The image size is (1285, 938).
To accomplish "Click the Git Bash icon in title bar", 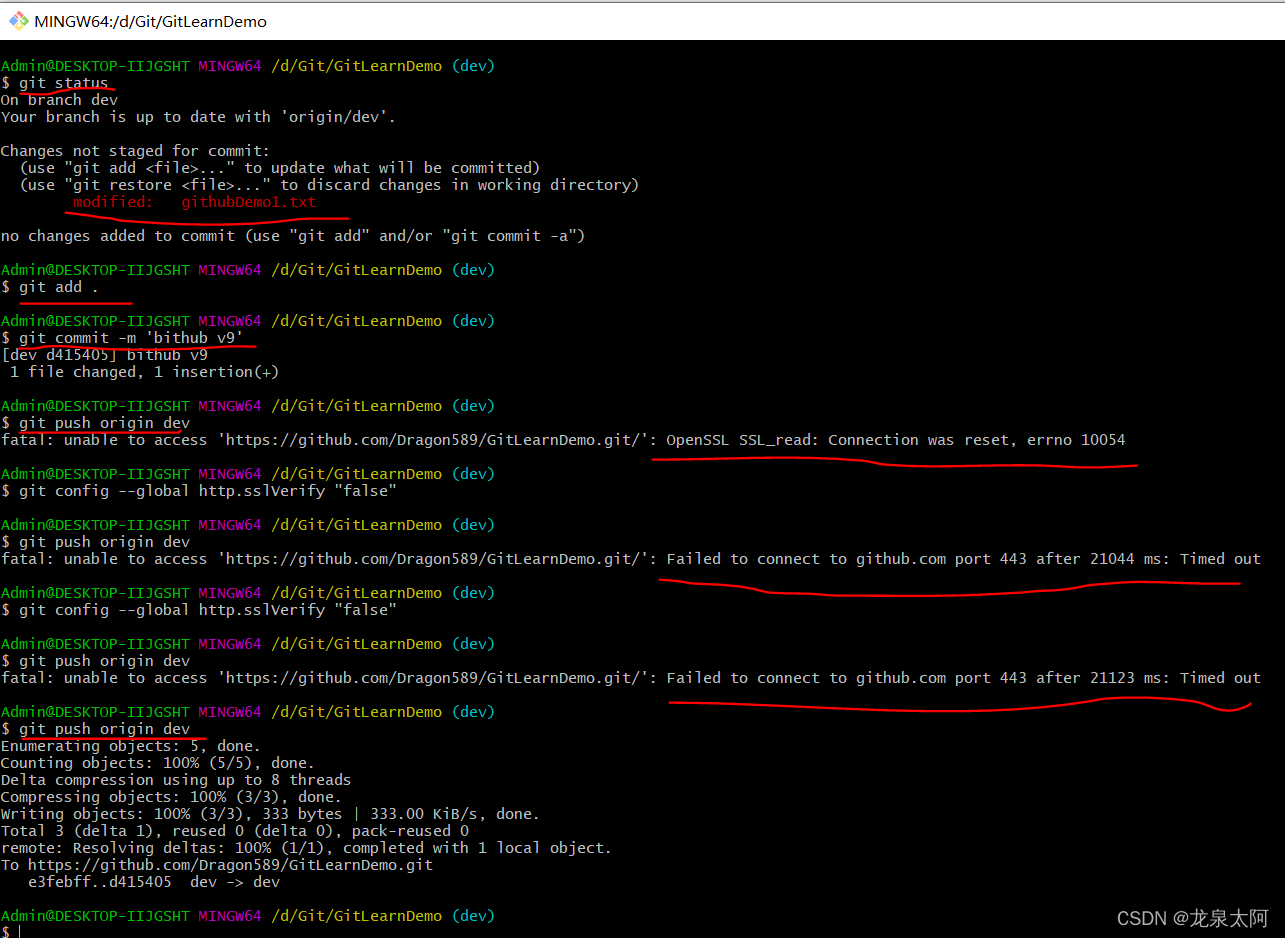I will (x=18, y=20).
